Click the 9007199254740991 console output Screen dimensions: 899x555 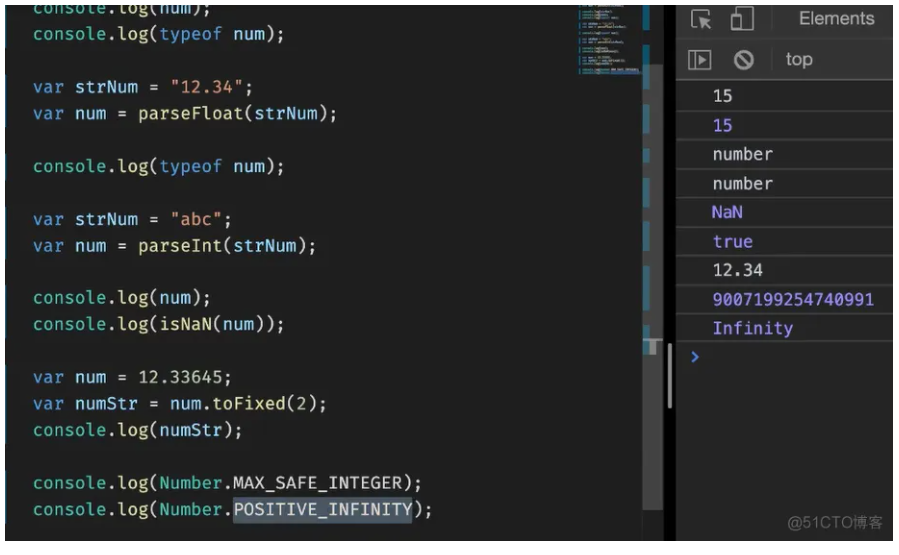tap(793, 300)
